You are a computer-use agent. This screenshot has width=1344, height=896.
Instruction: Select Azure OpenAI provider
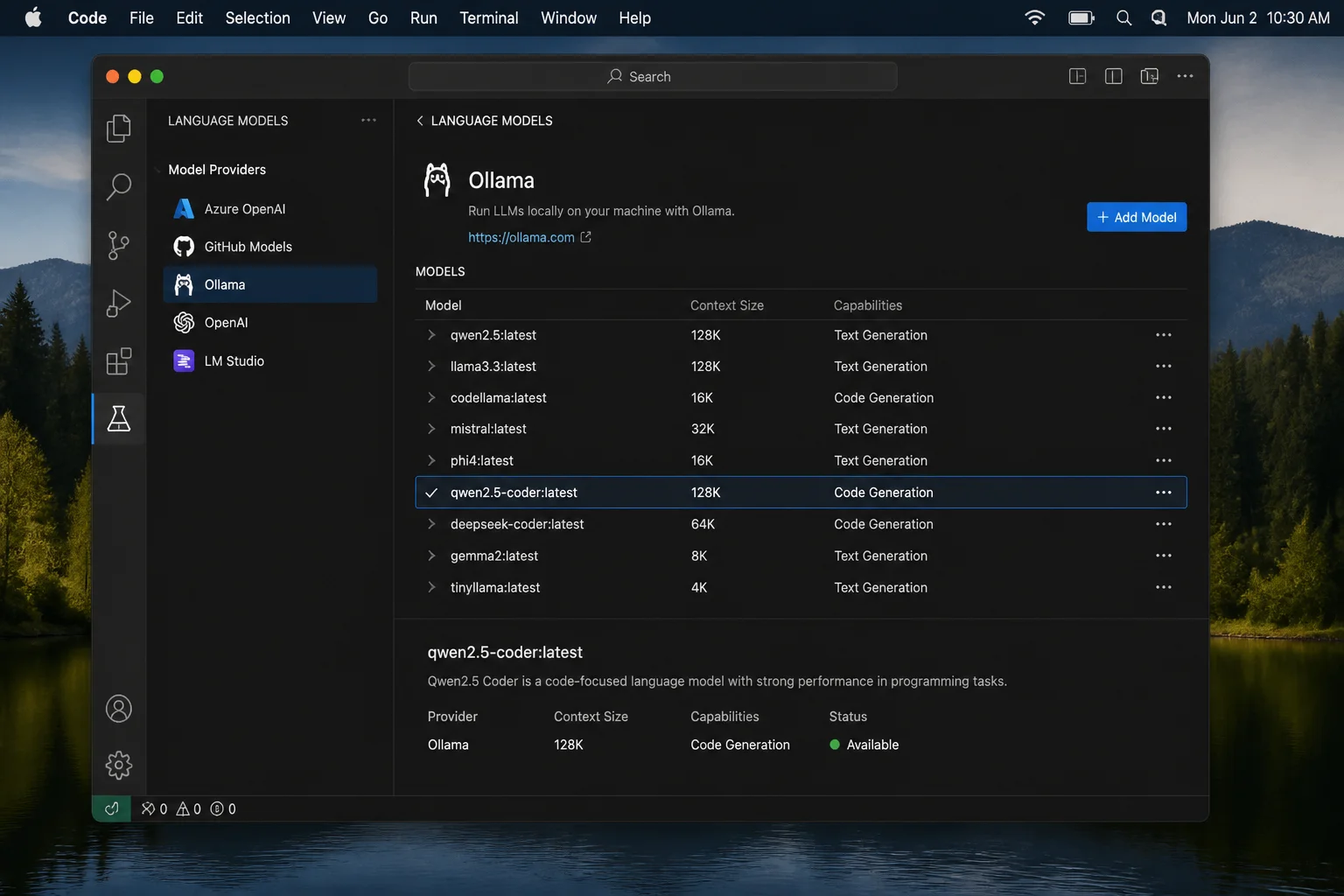click(x=270, y=208)
